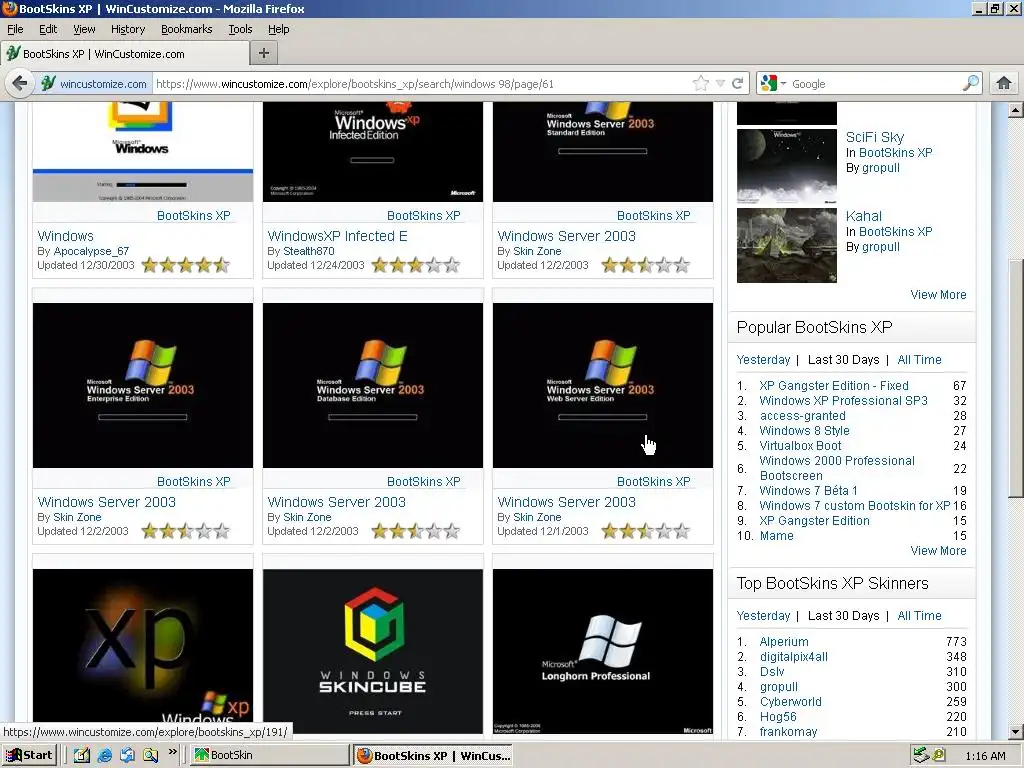Click the Windows Start button
This screenshot has height=768, width=1024.
tap(29, 756)
